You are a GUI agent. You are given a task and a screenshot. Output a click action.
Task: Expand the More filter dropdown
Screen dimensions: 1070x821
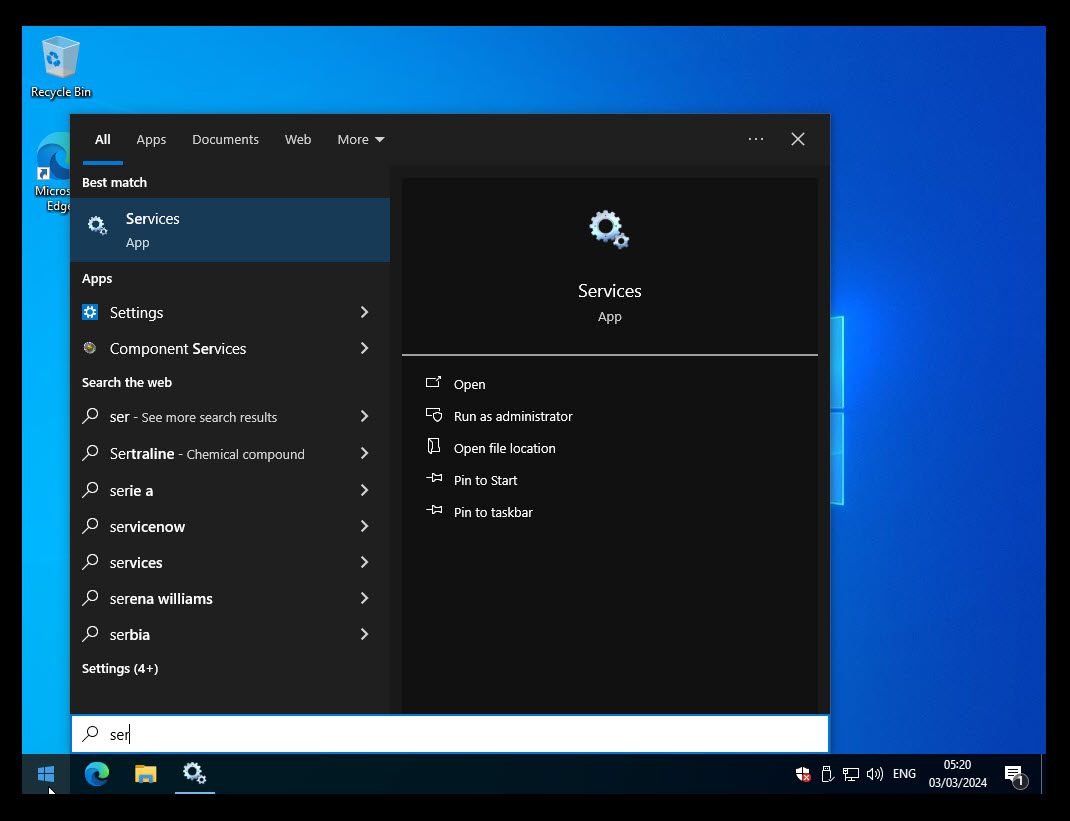point(360,139)
